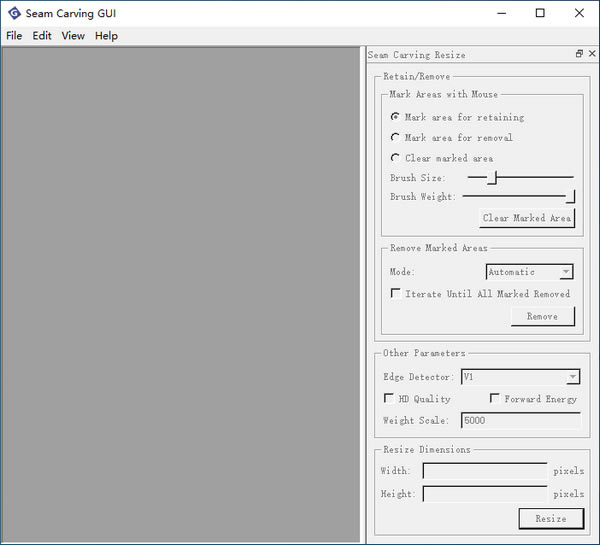Click the gray image canvas area
600x545 pixels.
[181, 294]
